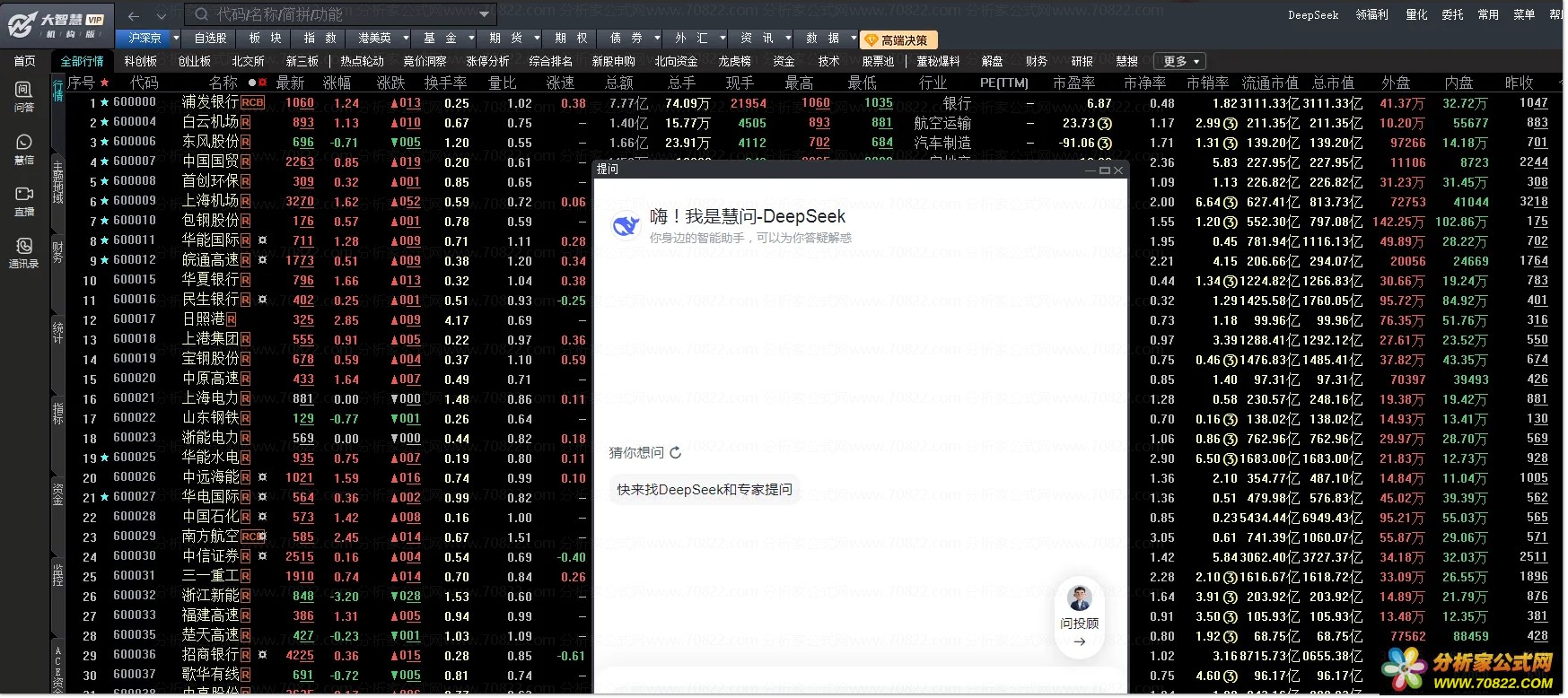Image resolution: width=1568 pixels, height=698 pixels.
Task: Open 直播 live video in the sidebar
Action: [x=24, y=201]
